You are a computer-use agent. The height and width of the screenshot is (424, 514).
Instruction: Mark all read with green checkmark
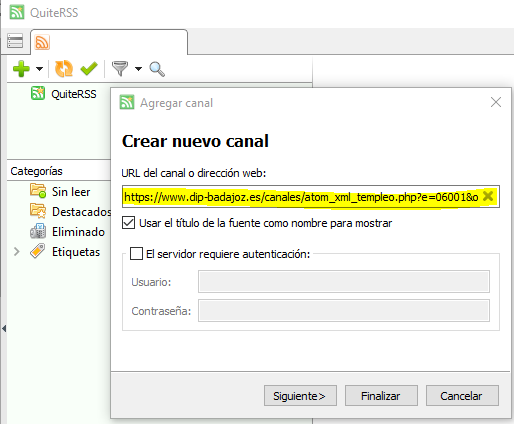click(x=89, y=69)
